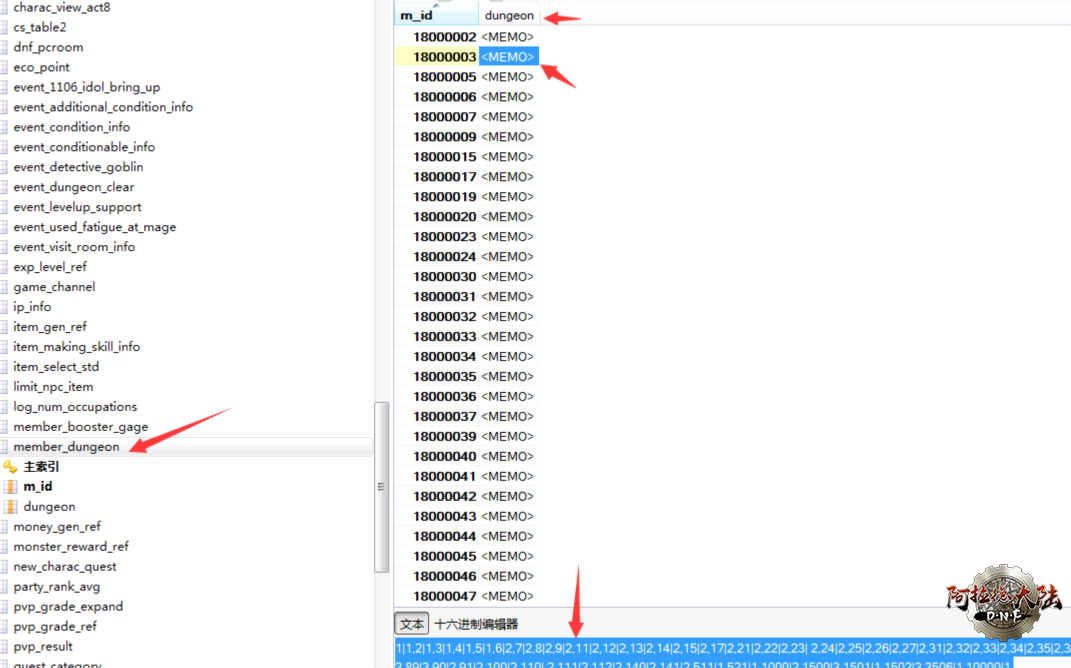Image resolution: width=1071 pixels, height=668 pixels.
Task: Click table icon next to game_channel
Action: click(x=4, y=287)
